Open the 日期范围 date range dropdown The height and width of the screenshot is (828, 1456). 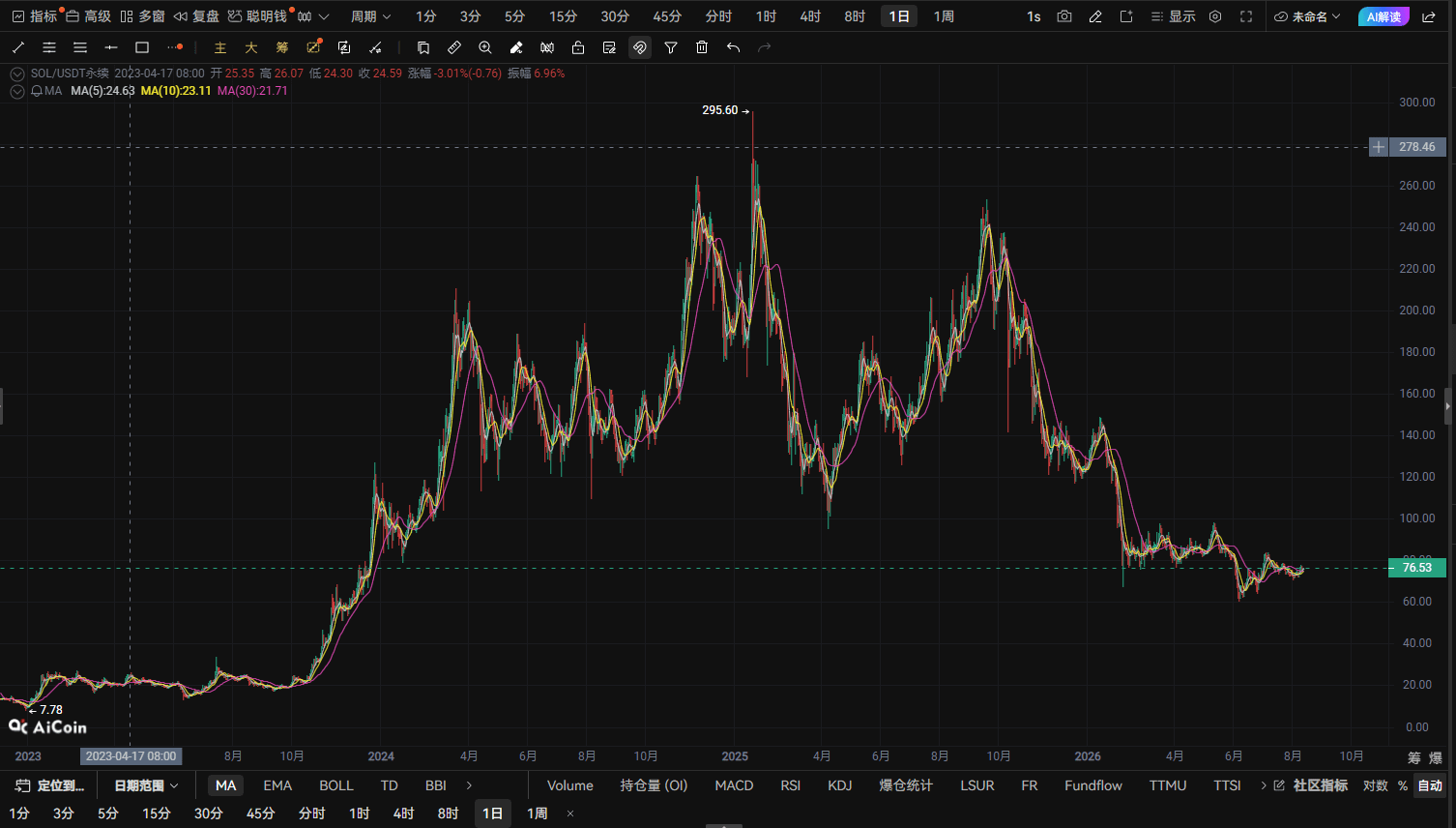[146, 785]
